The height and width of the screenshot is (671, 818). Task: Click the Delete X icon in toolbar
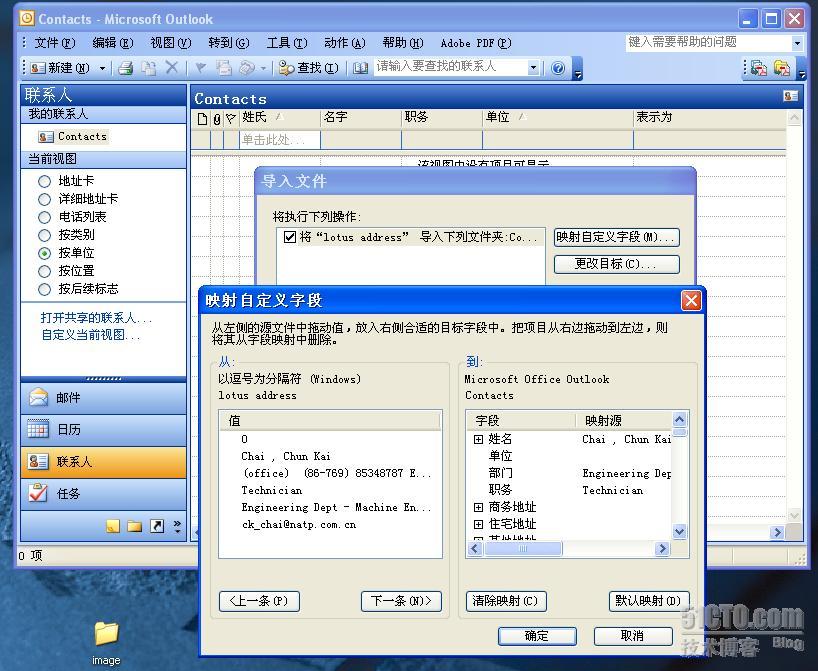pyautogui.click(x=172, y=68)
